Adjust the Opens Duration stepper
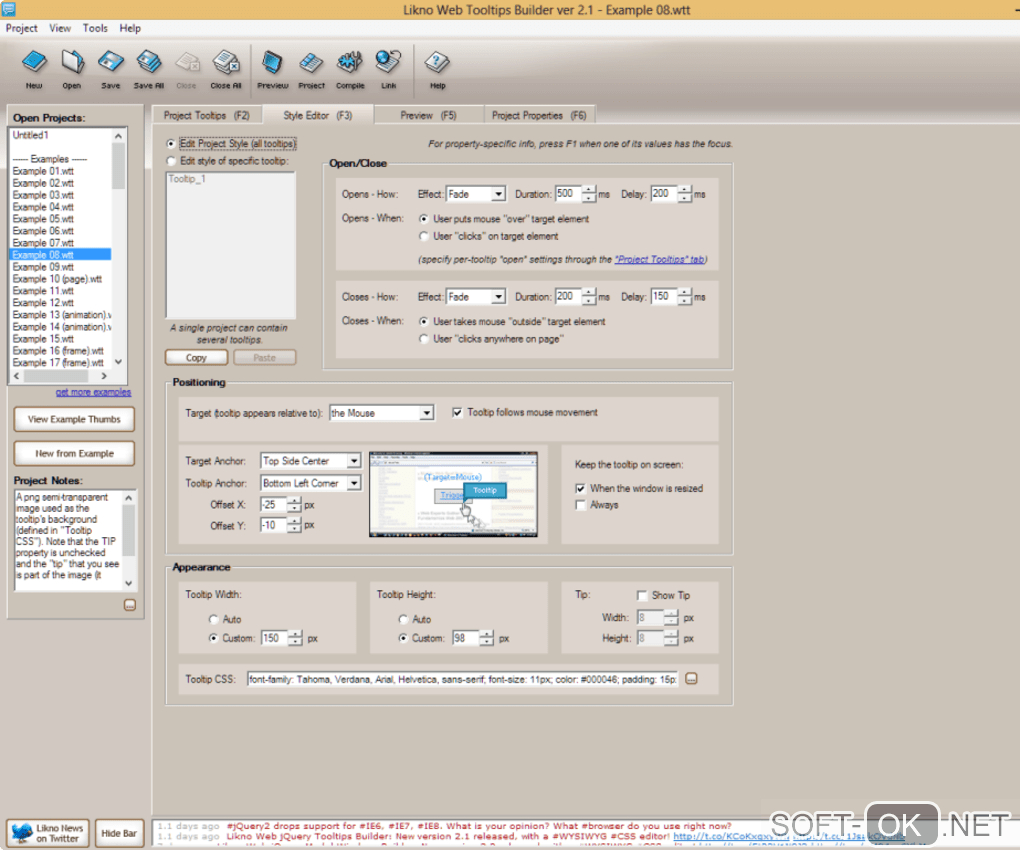The image size is (1020, 850). [589, 194]
